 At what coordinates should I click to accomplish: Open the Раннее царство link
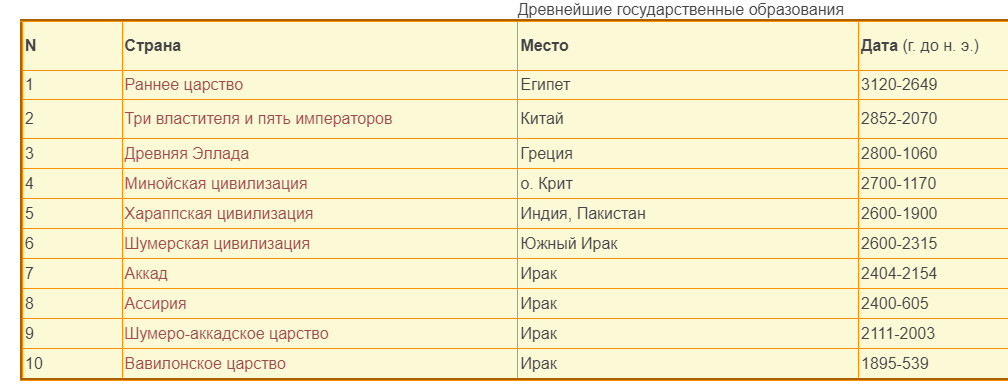[184, 85]
